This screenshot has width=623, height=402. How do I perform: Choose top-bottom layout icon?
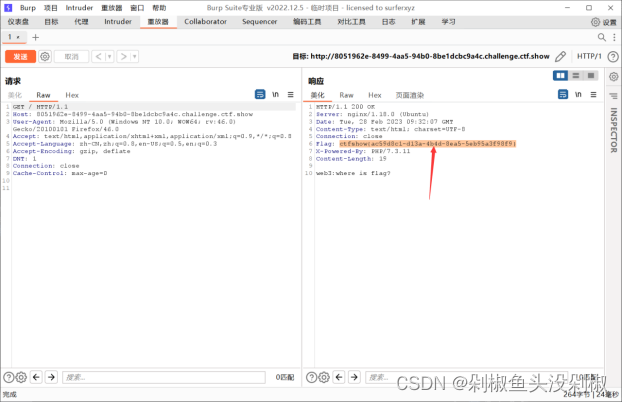576,75
